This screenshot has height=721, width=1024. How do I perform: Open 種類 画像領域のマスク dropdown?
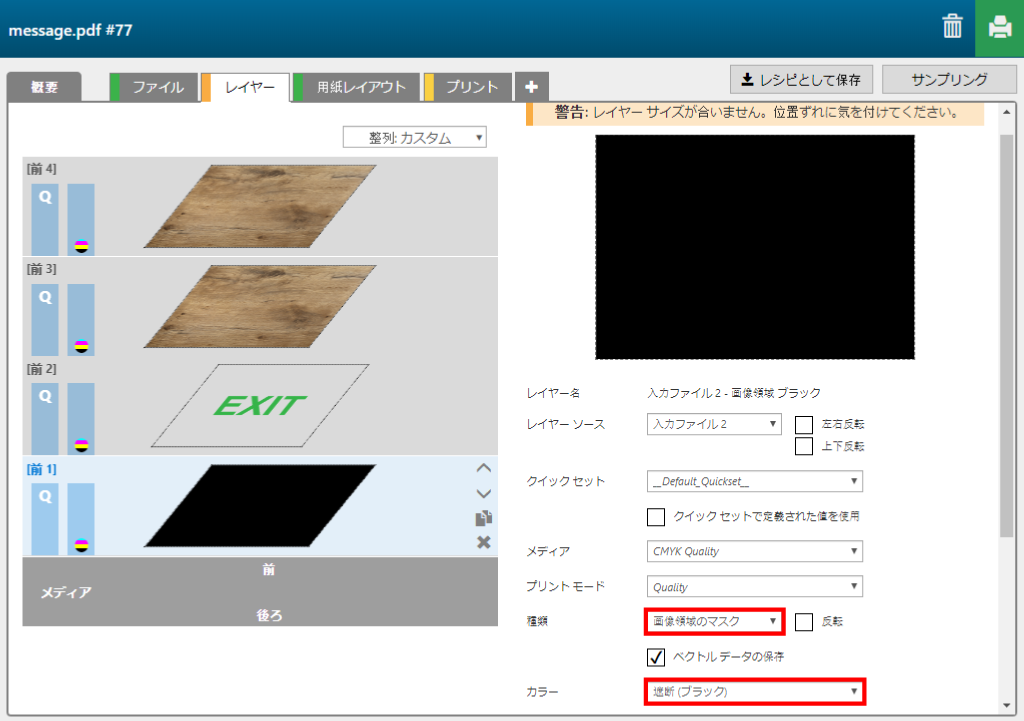(714, 621)
